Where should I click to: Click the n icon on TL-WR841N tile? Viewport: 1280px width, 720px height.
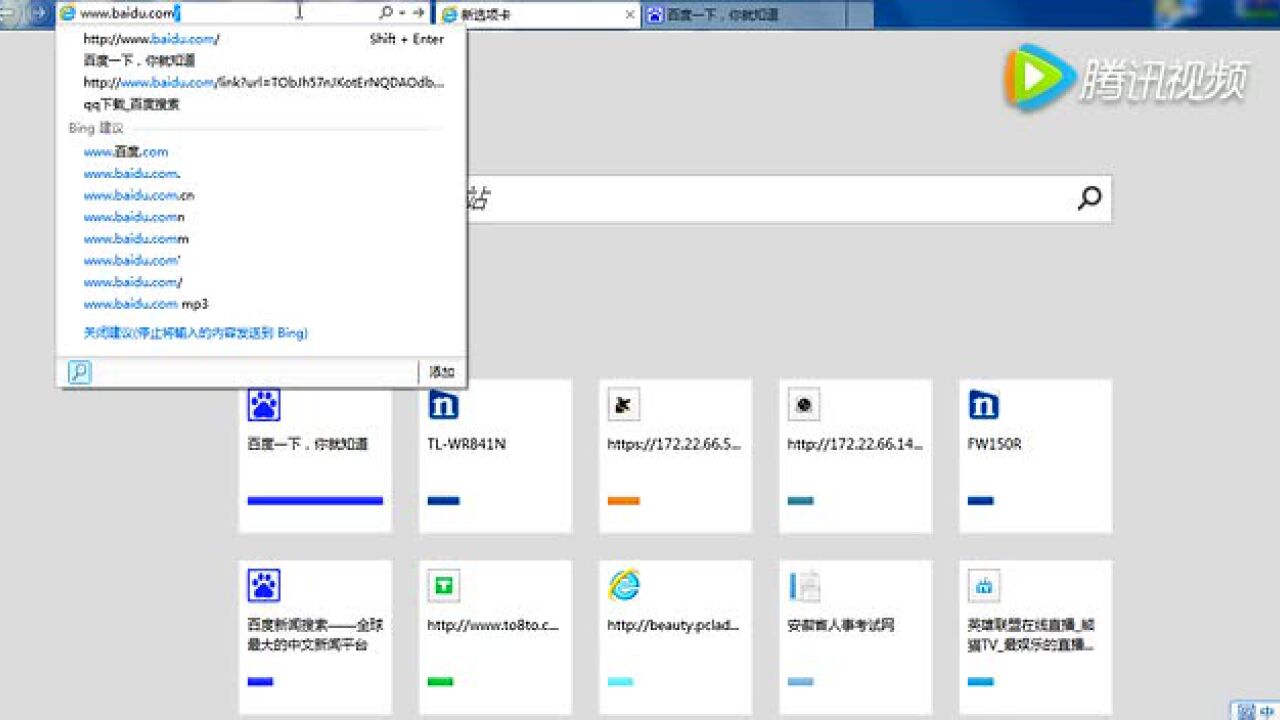443,405
